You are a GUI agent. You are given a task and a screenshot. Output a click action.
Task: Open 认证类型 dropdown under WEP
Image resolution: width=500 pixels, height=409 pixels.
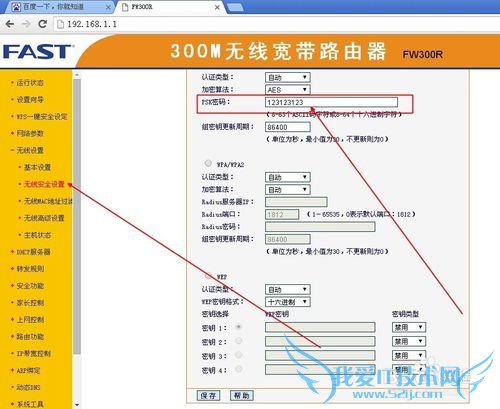(288, 289)
